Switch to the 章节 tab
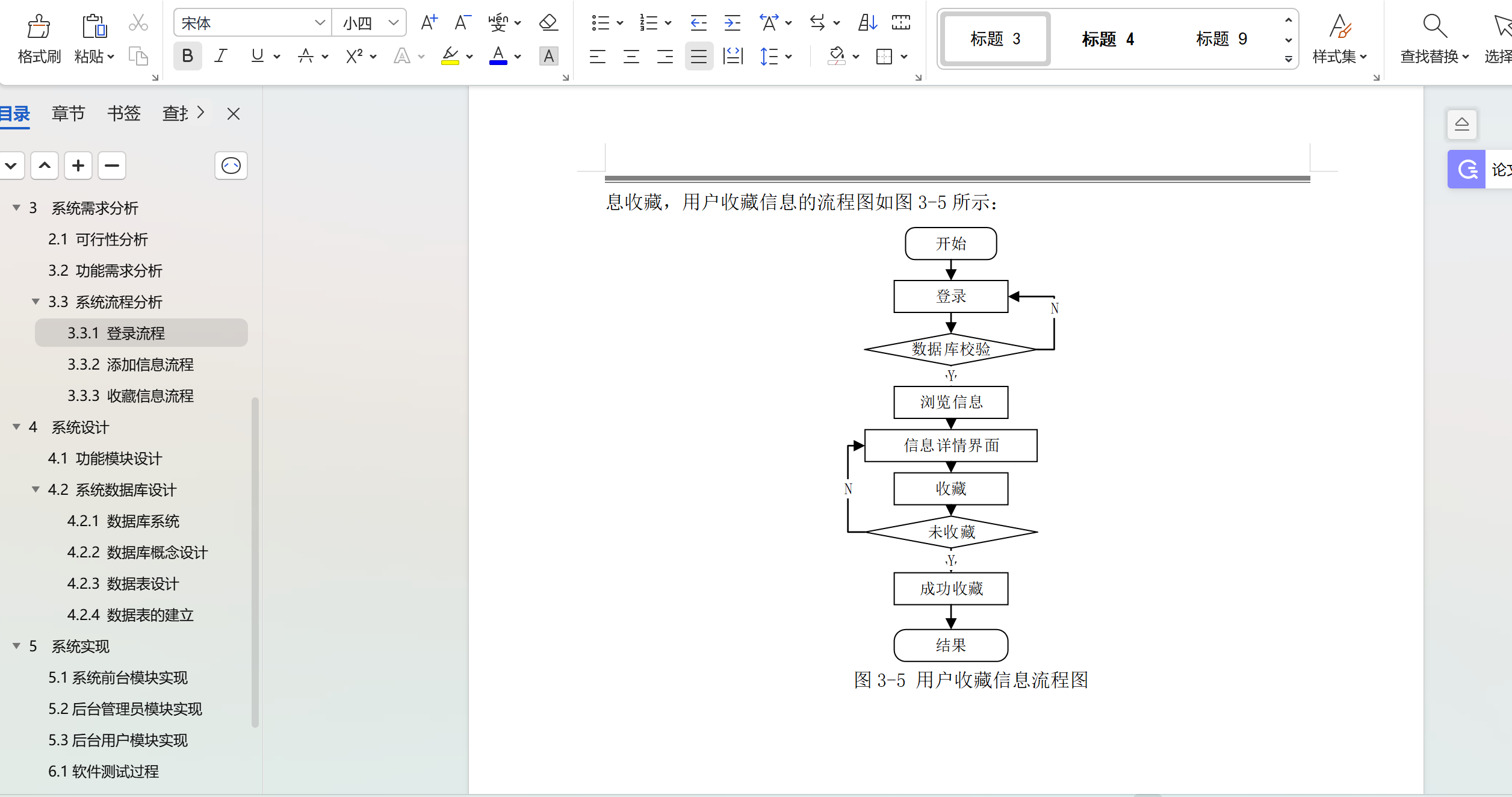The width and height of the screenshot is (1512, 797). 67,113
